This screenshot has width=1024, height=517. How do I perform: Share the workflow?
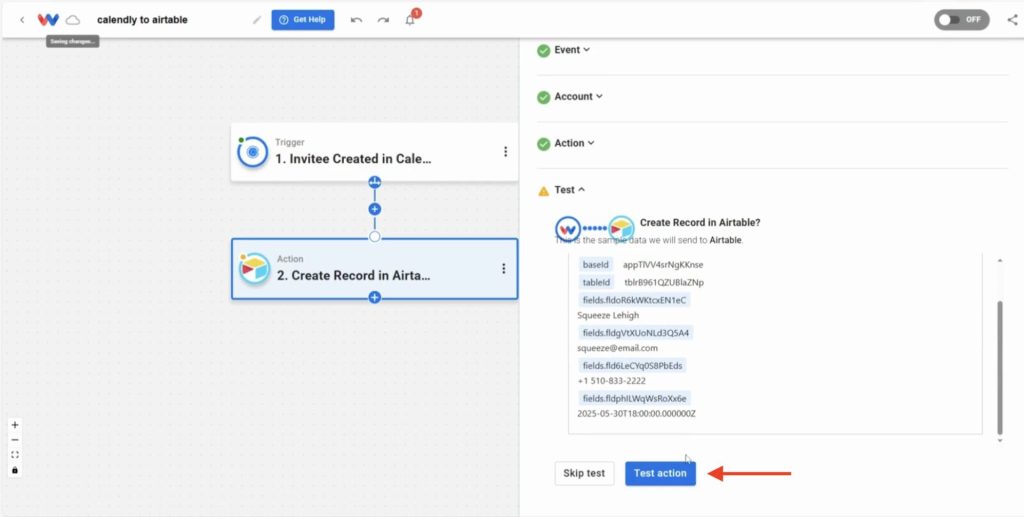tap(1012, 20)
